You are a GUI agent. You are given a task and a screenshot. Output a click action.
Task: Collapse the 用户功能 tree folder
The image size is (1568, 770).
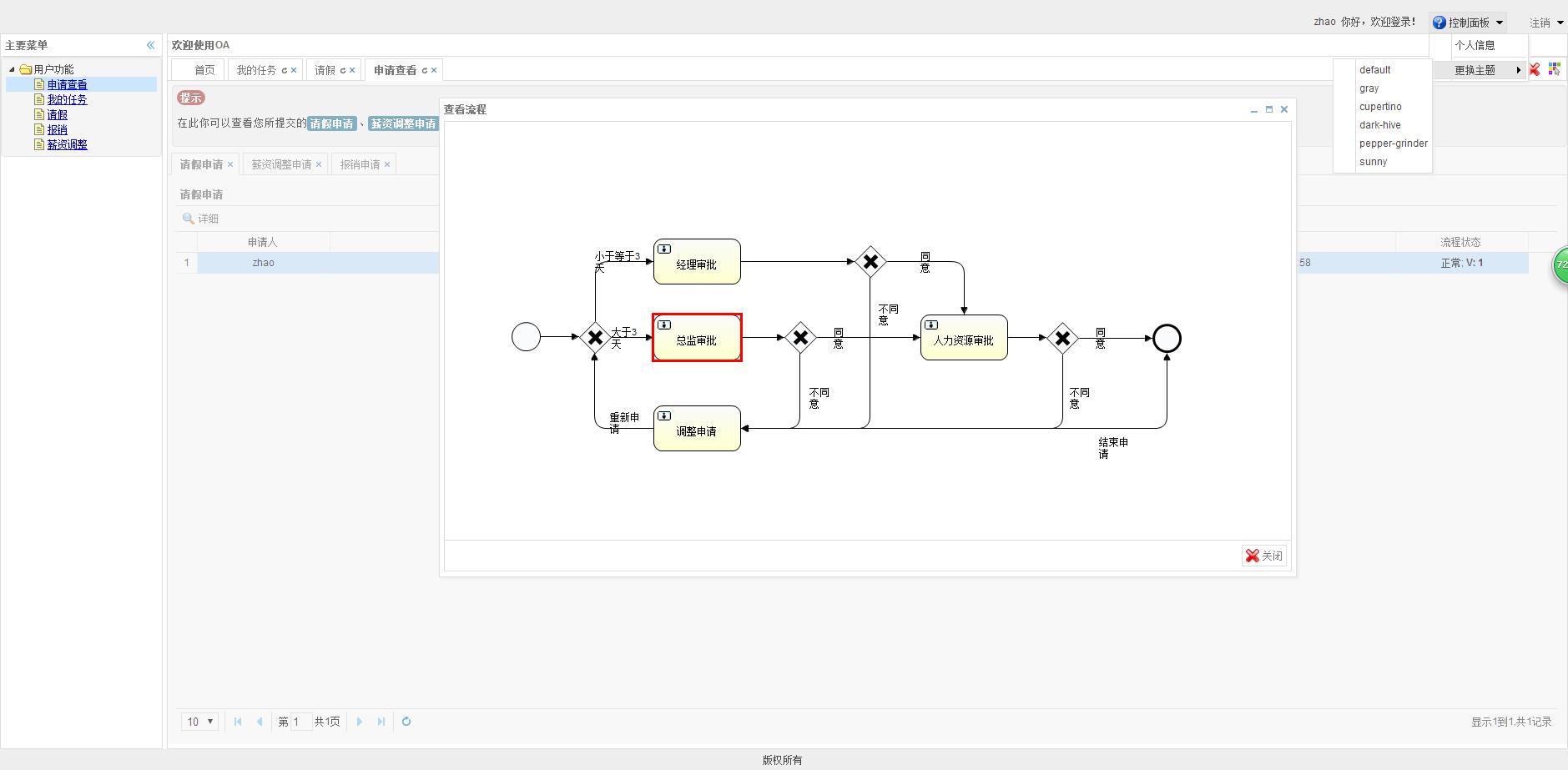pyautogui.click(x=12, y=70)
